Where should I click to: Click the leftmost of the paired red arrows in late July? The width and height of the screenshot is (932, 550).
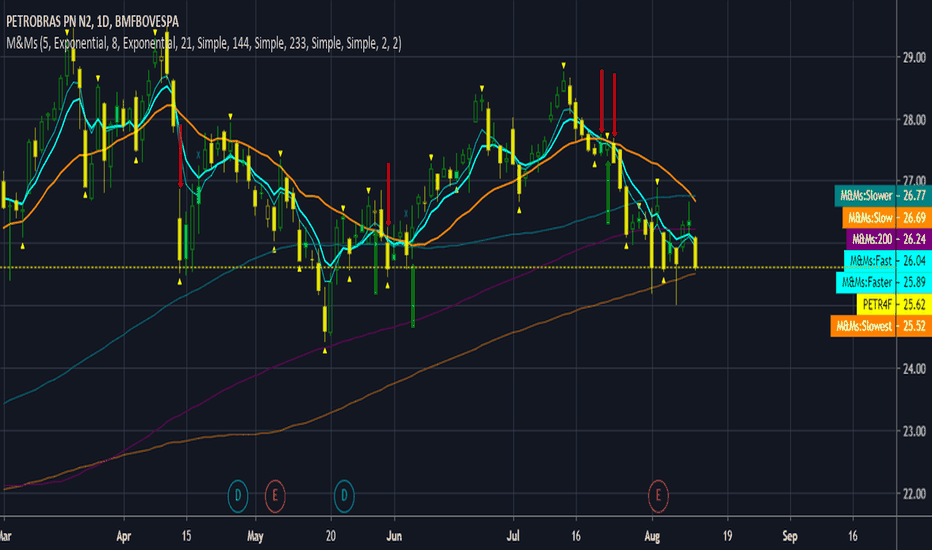602,102
